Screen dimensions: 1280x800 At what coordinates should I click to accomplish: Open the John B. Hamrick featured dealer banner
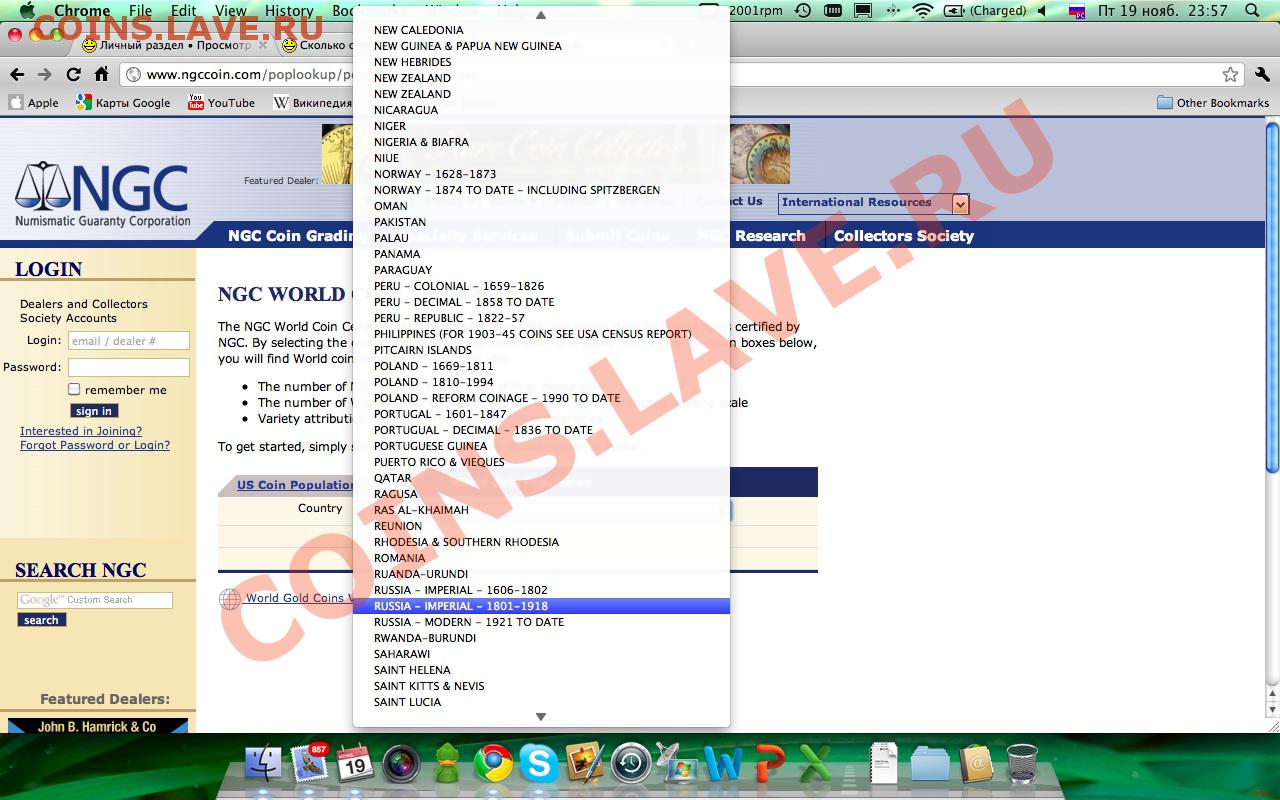[98, 726]
